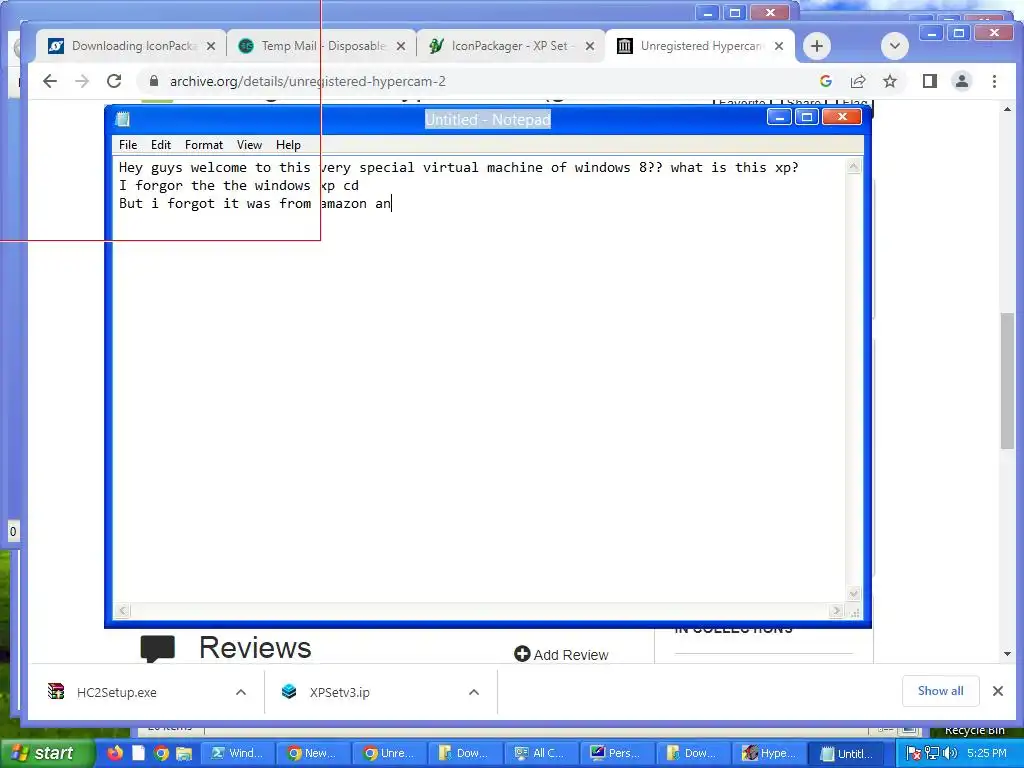Image resolution: width=1024 pixels, height=768 pixels.
Task: Click the Google icon in address bar
Action: (825, 81)
